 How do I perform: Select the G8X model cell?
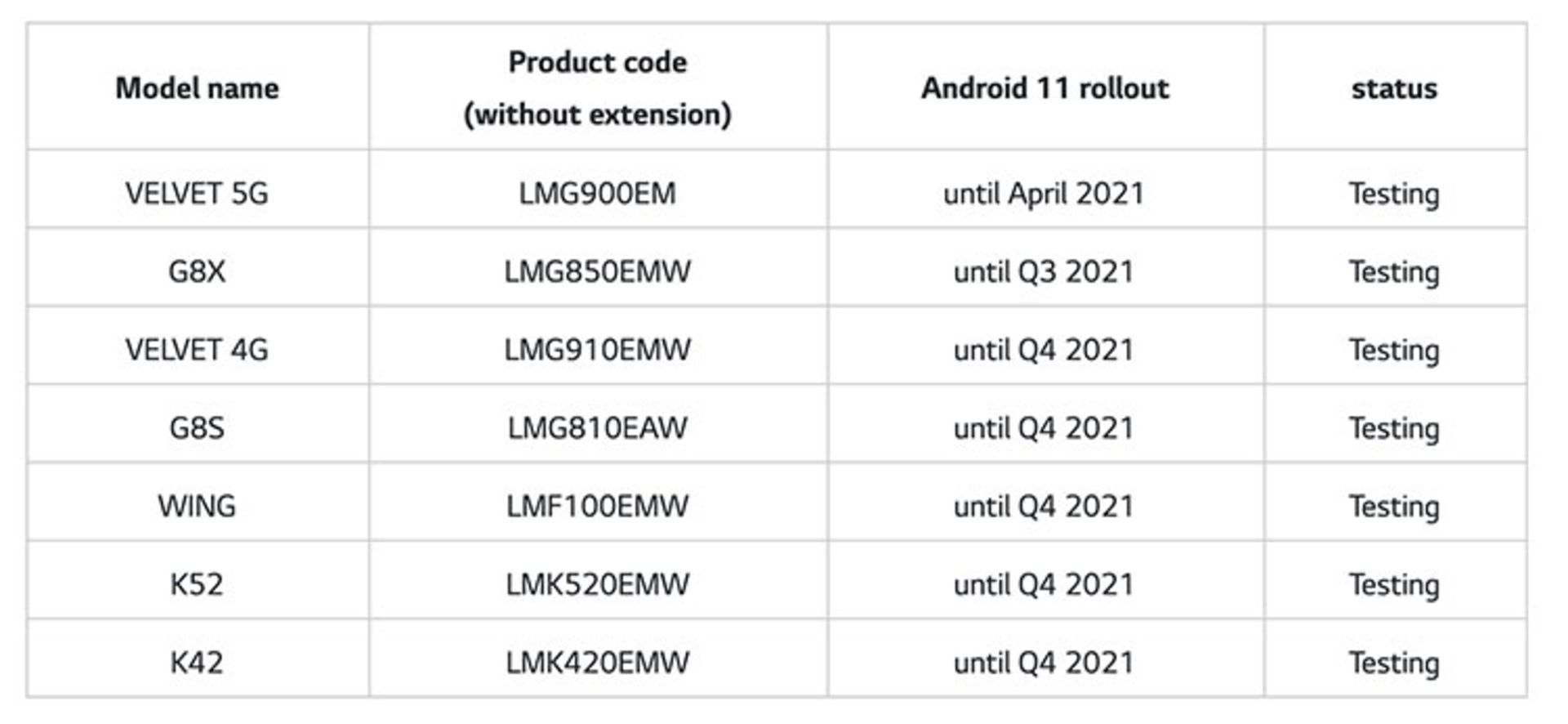point(197,271)
